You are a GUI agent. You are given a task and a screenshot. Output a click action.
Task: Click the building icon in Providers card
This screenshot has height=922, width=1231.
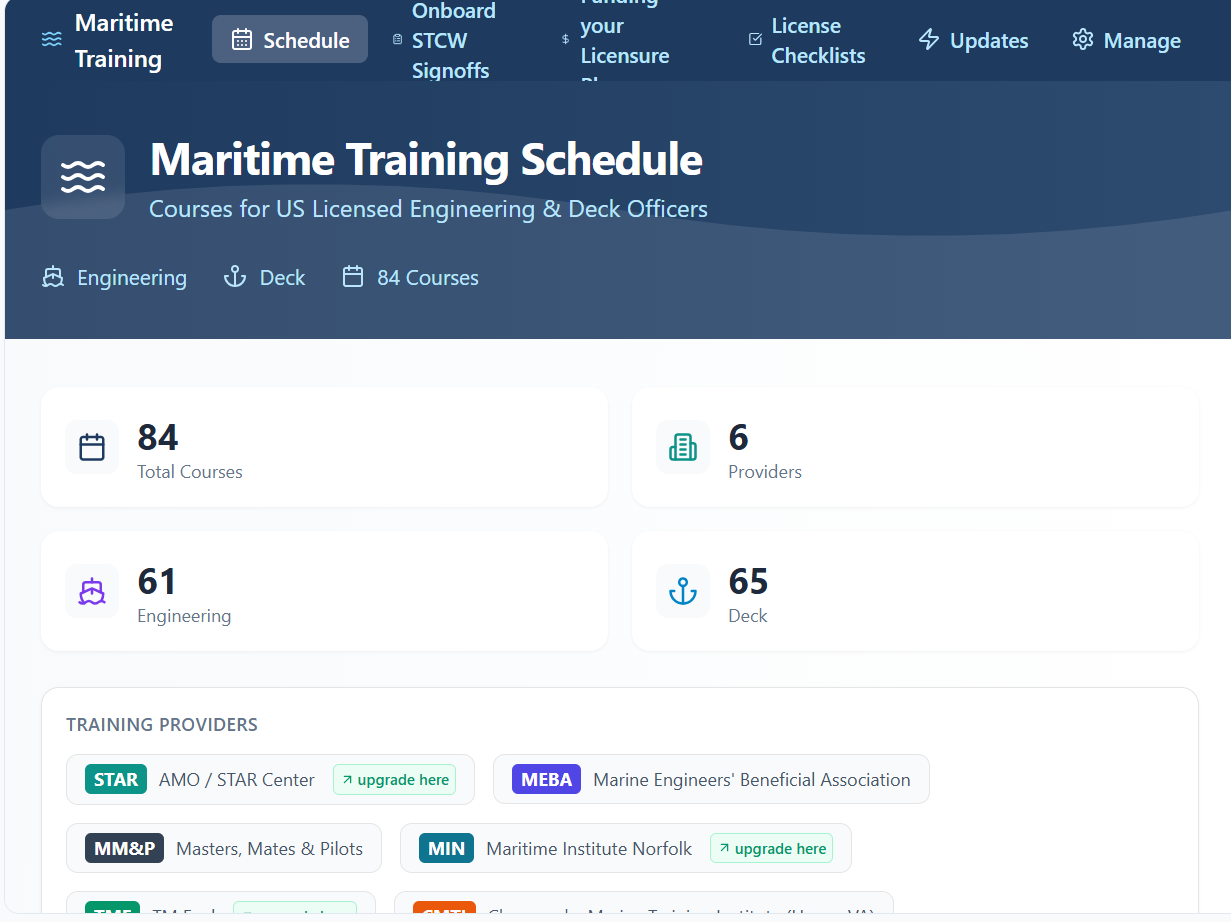tap(683, 447)
